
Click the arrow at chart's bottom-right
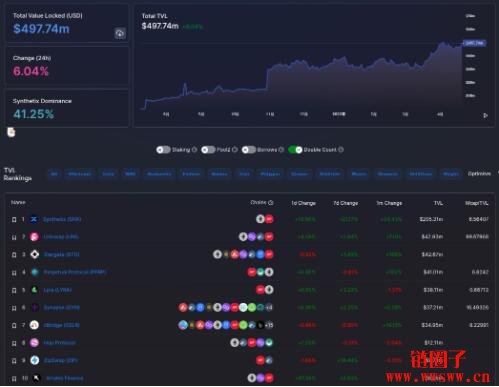(x=485, y=116)
